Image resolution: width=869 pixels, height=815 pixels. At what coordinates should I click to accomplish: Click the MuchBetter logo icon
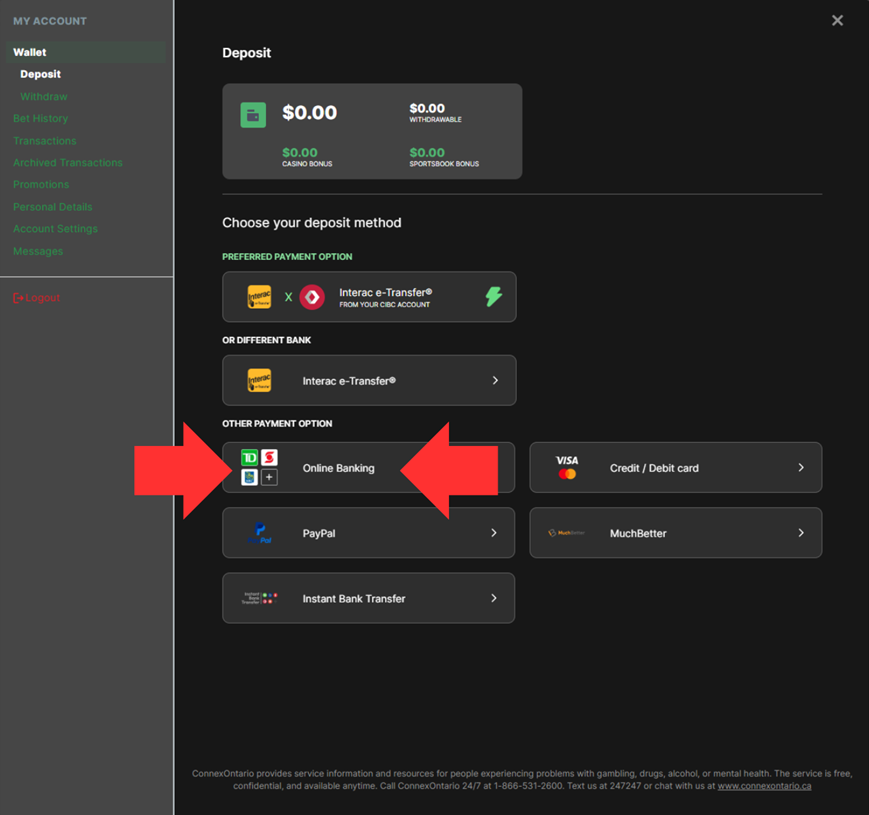tap(566, 533)
